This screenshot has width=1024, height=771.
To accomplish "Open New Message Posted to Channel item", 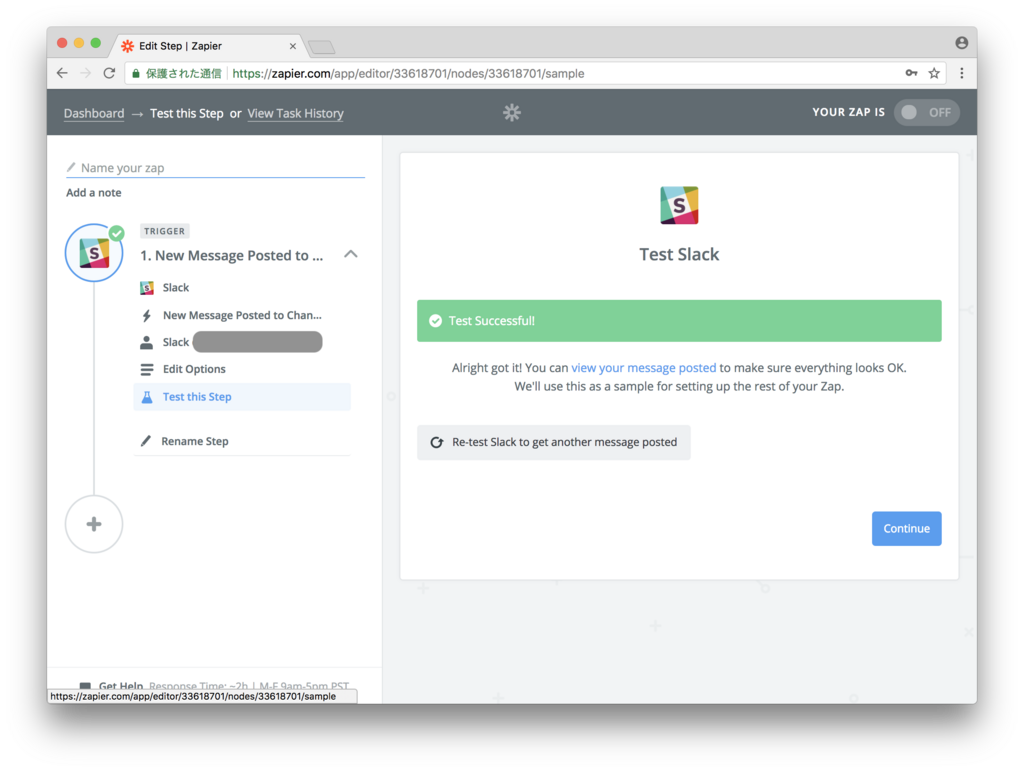I will point(242,315).
